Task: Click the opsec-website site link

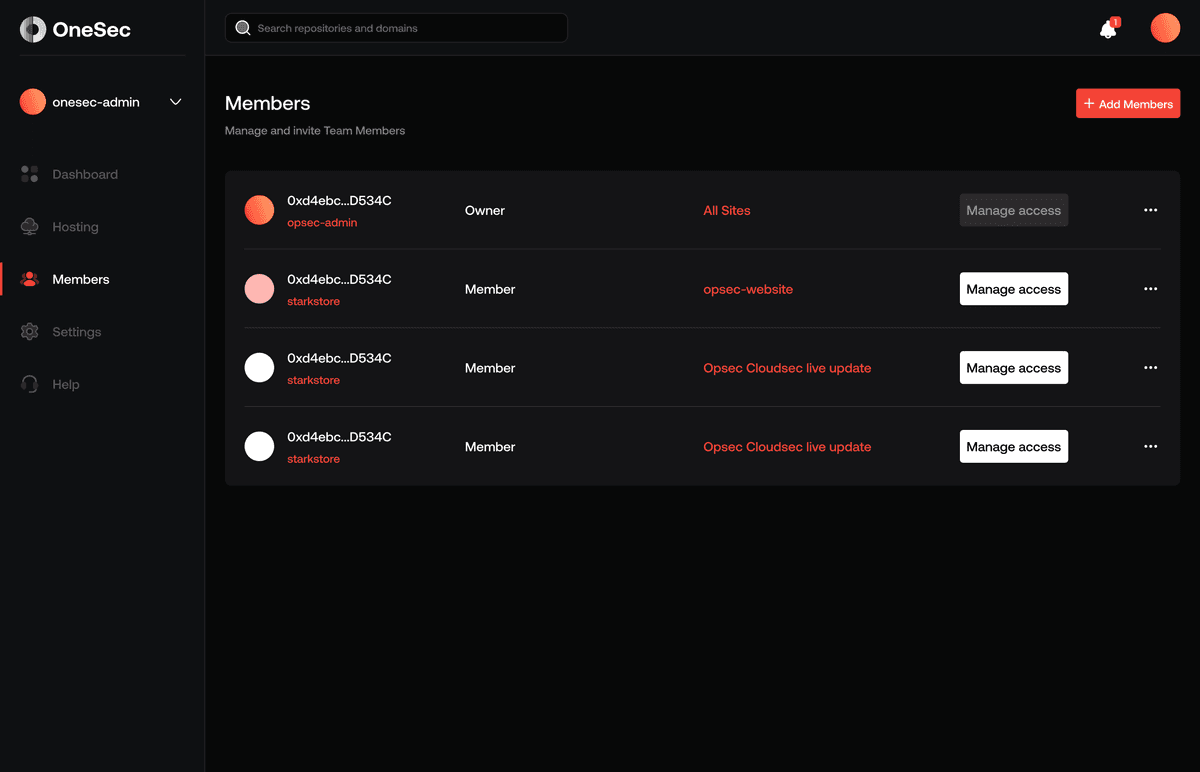Action: click(x=747, y=289)
